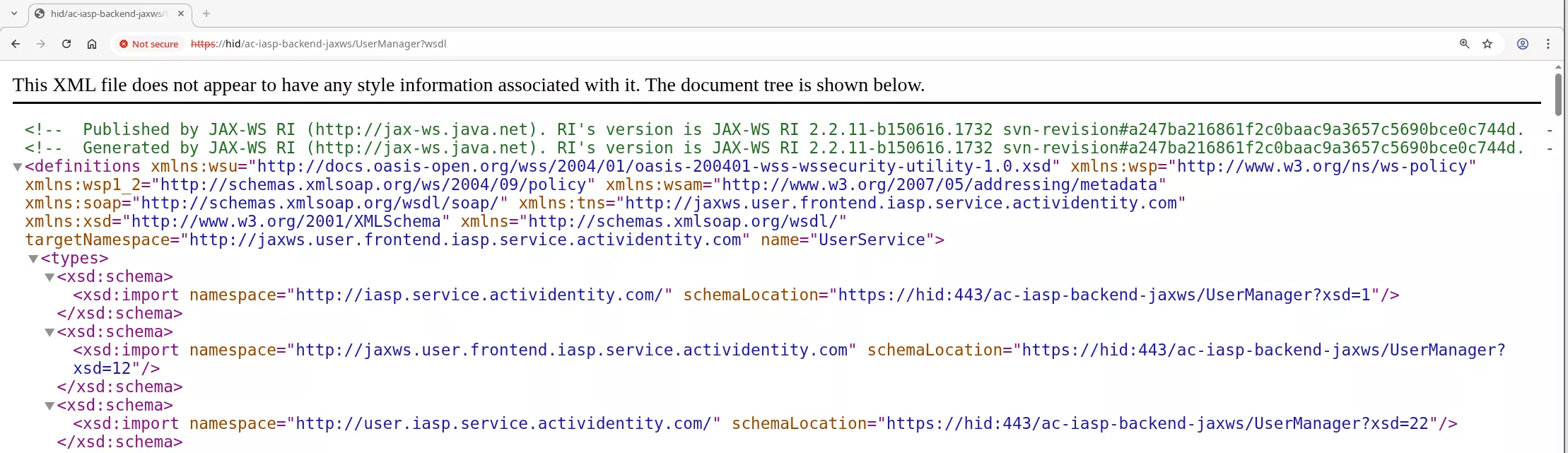The width and height of the screenshot is (1568, 453).
Task: Click the browser back arrow
Action: click(x=16, y=44)
